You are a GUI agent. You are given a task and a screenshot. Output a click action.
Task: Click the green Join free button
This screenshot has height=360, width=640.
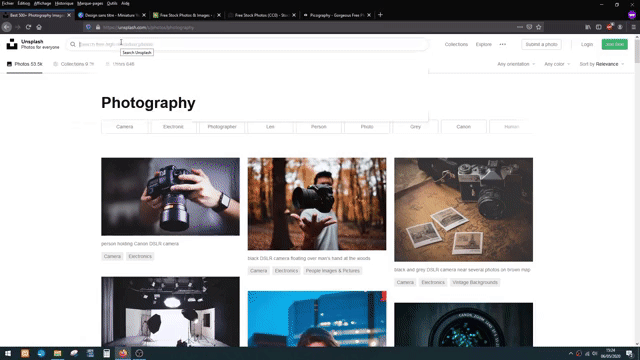pos(614,44)
